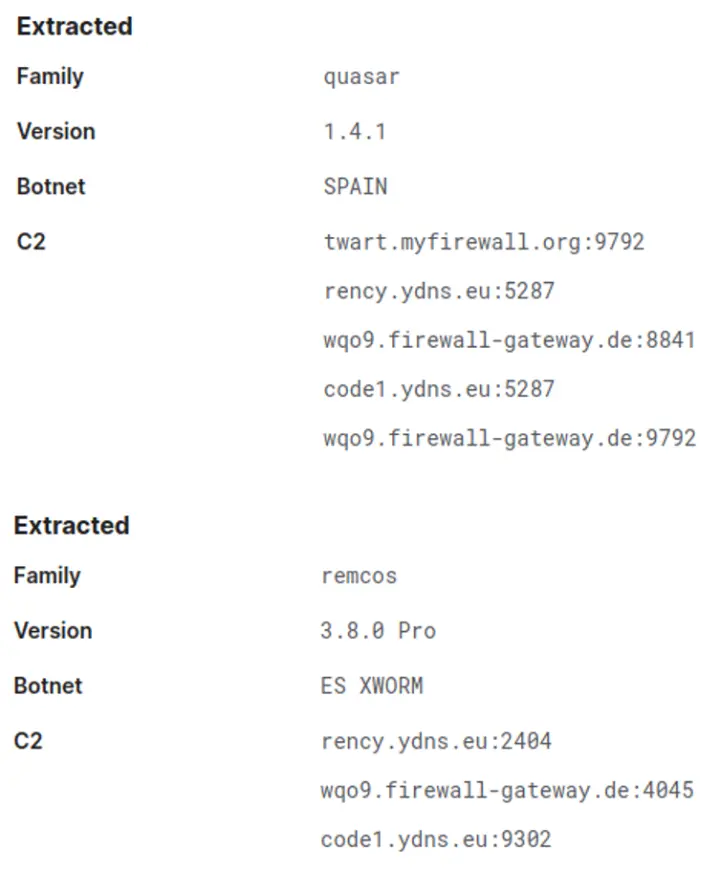Click the rency.ydns.eu:2404 C2 entry
Screen dimensions: 720x893
(x=436, y=741)
